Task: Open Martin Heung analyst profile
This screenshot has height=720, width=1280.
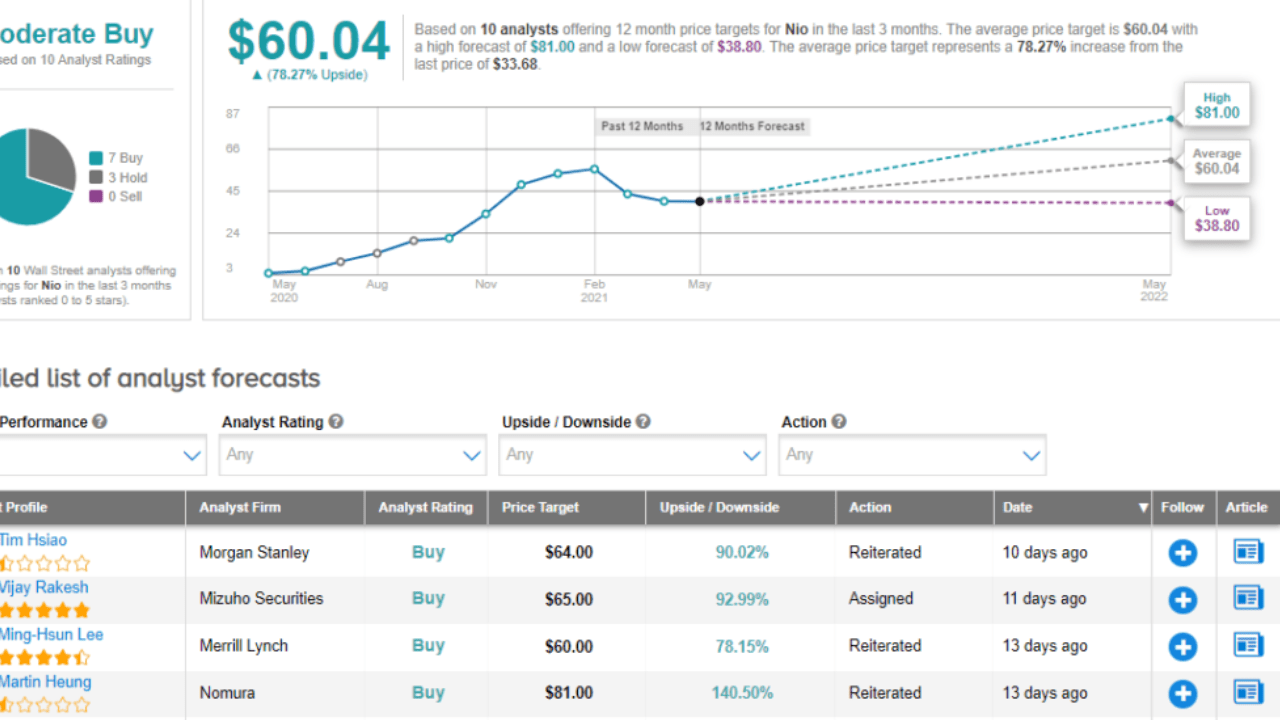Action: pos(45,681)
